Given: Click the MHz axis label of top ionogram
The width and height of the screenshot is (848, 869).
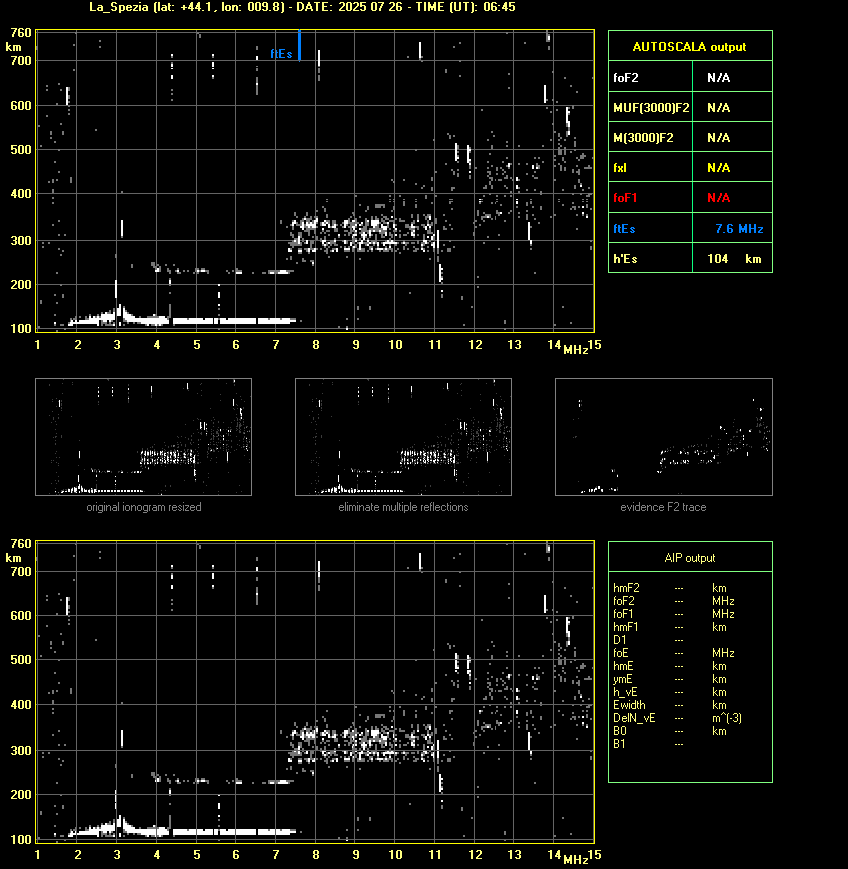Looking at the screenshot, I should [575, 350].
